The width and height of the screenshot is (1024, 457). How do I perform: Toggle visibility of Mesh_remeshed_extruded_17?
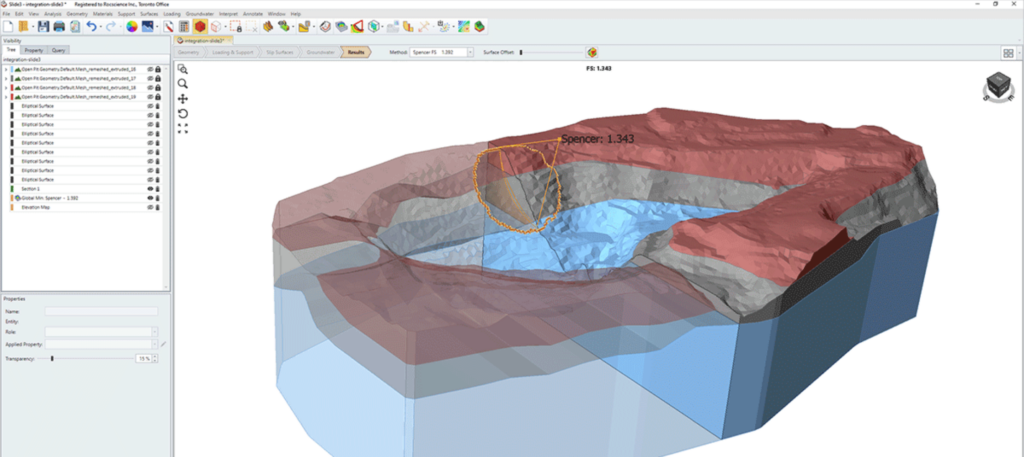tap(150, 78)
